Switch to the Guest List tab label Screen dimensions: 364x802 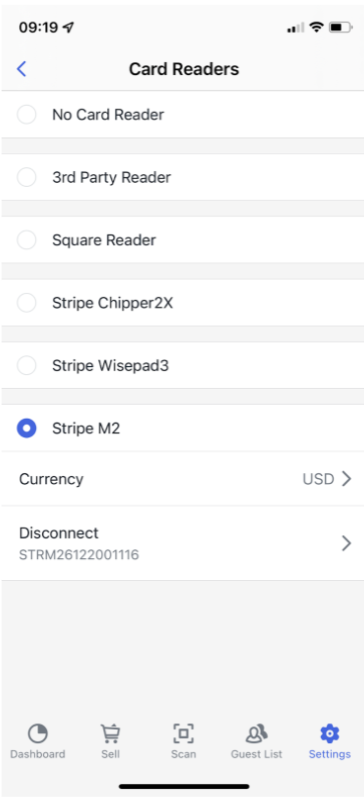point(256,754)
